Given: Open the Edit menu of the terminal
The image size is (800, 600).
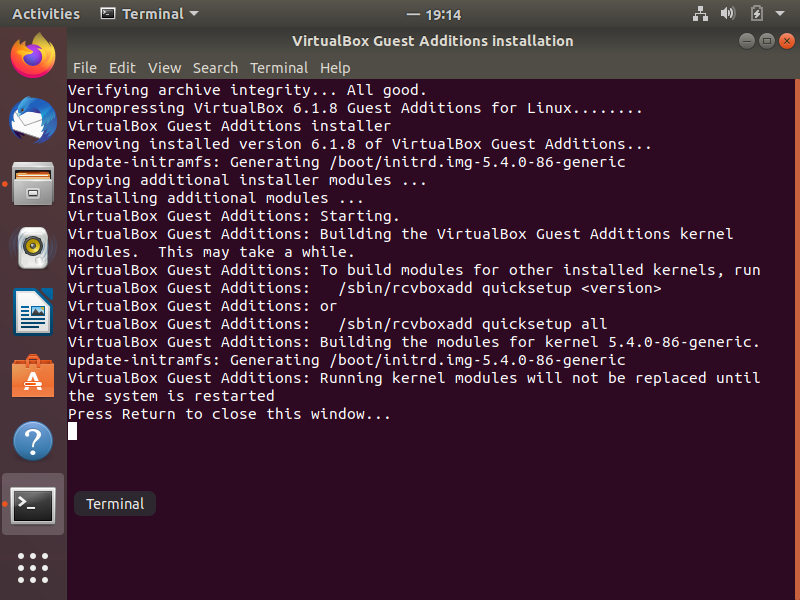Looking at the screenshot, I should click(122, 68).
